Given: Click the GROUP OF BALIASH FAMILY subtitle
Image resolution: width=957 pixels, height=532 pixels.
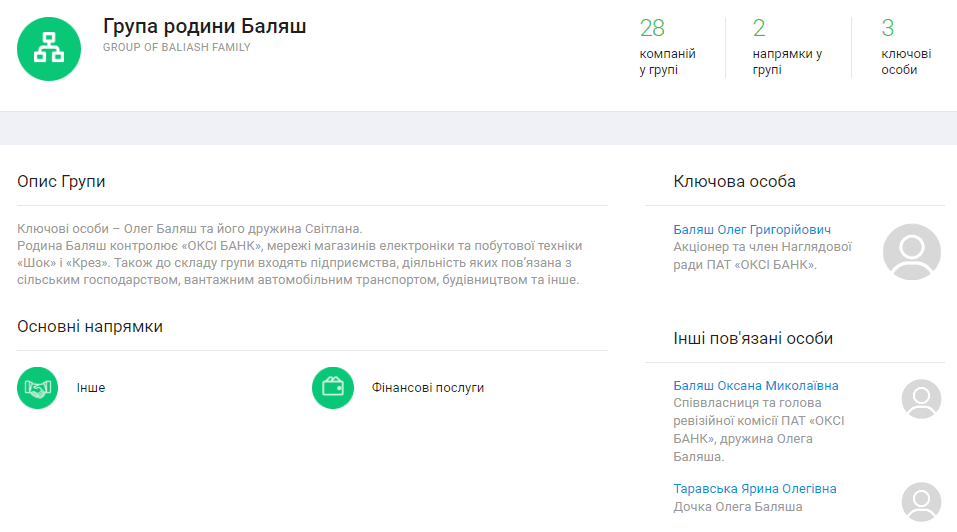Looking at the screenshot, I should (176, 48).
